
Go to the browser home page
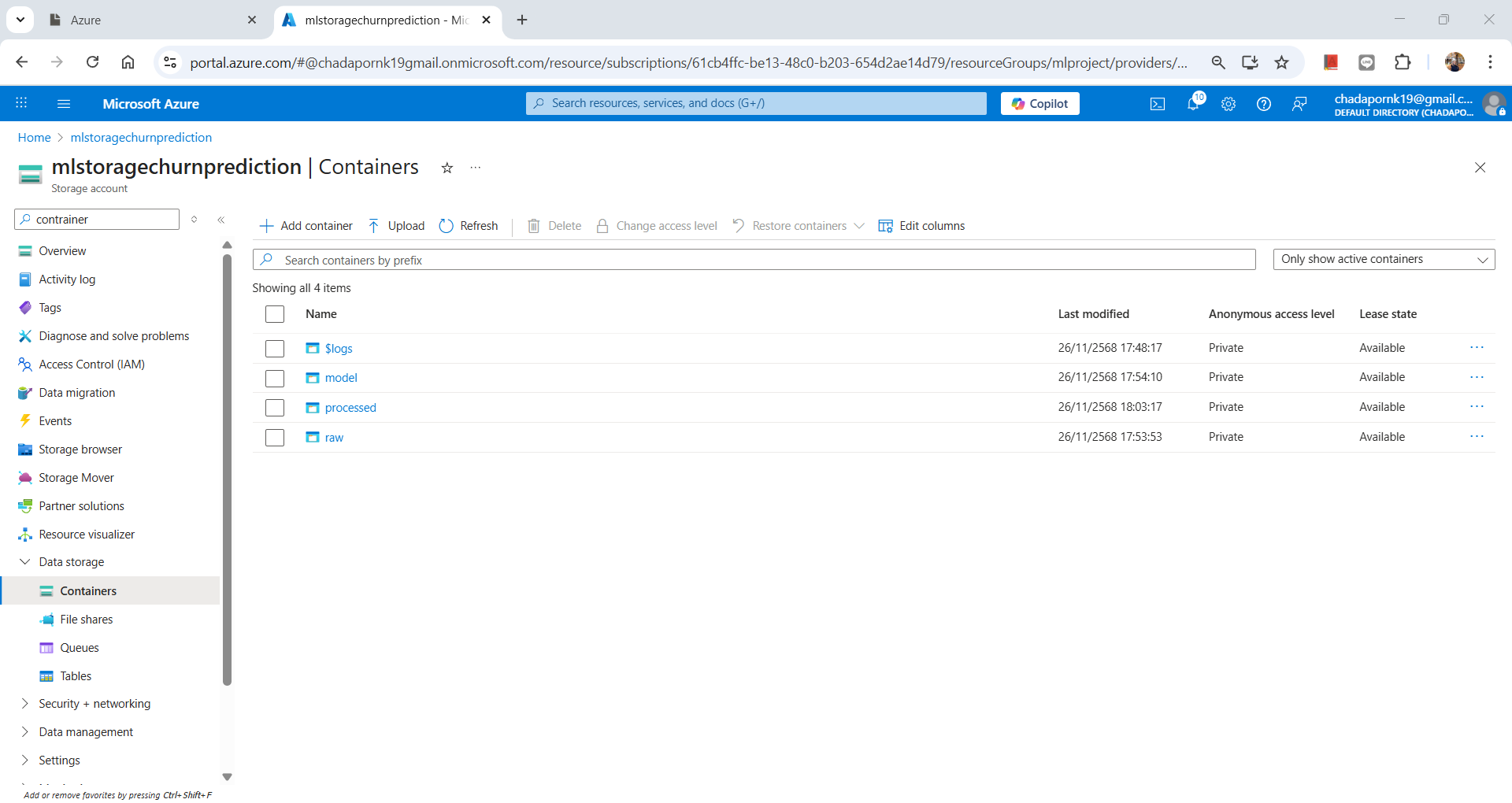(128, 62)
